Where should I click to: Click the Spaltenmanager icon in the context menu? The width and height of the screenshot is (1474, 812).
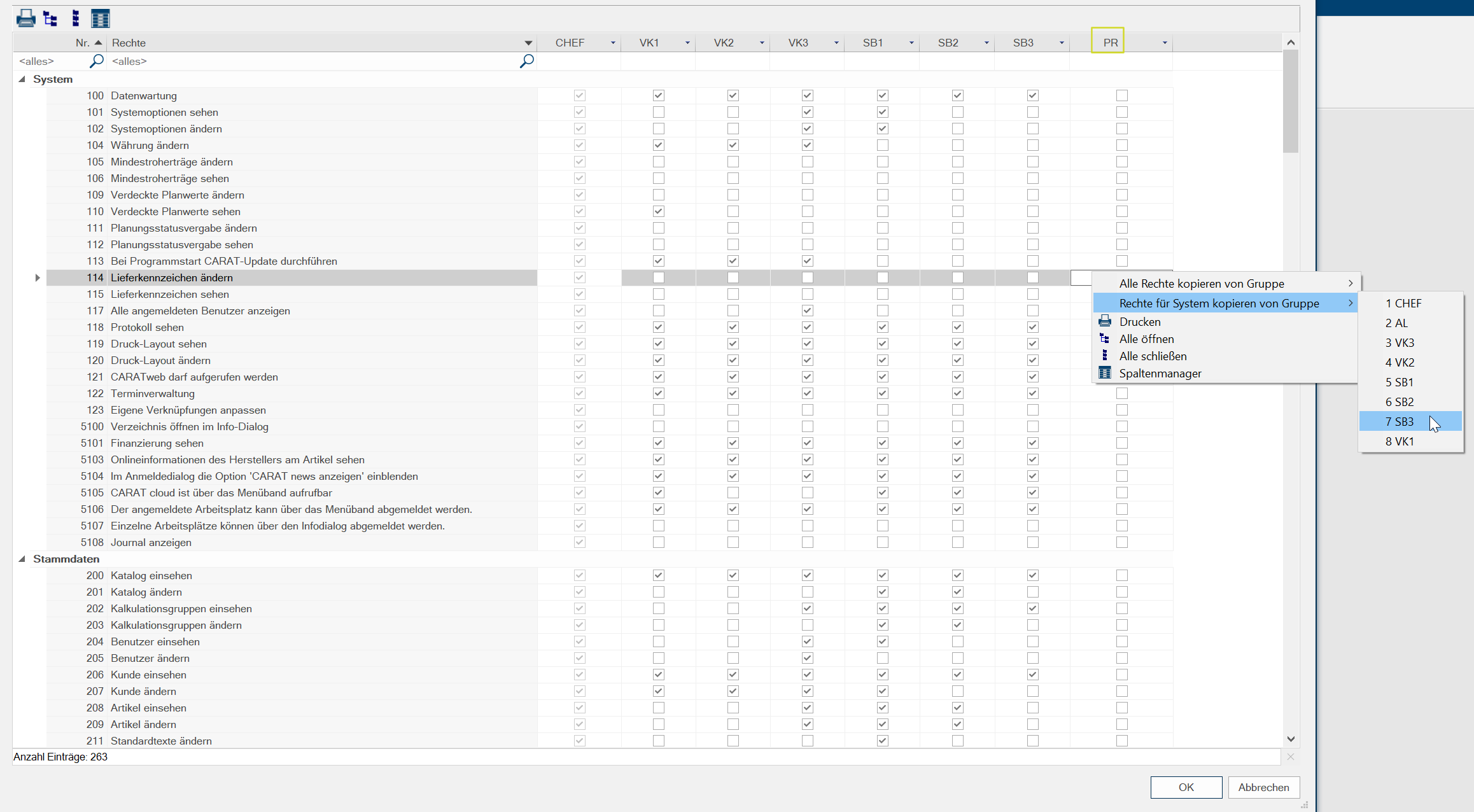coord(1105,373)
